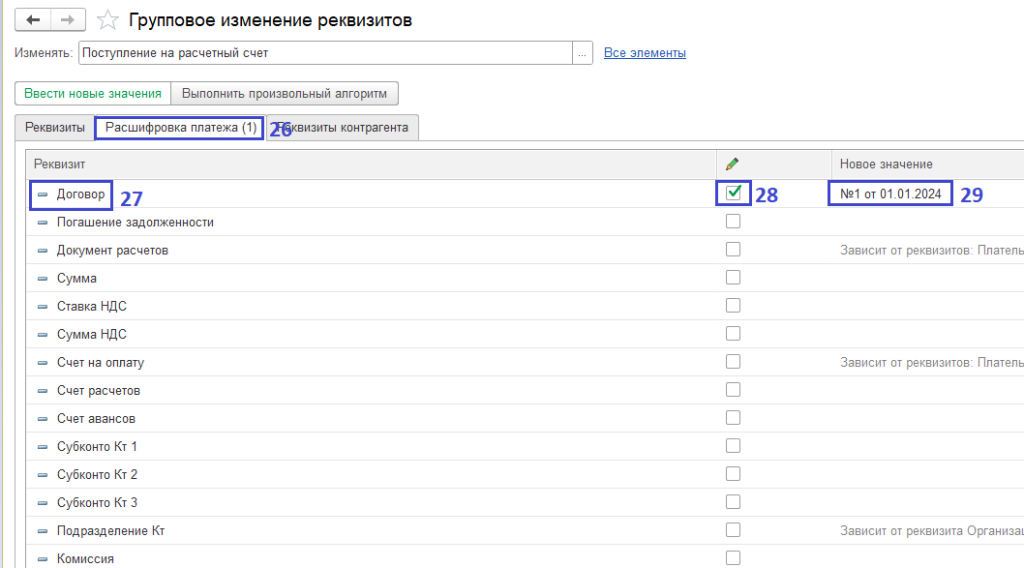This screenshot has height=568, width=1024.
Task: Uncheck the Договор checkbox
Action: [733, 193]
